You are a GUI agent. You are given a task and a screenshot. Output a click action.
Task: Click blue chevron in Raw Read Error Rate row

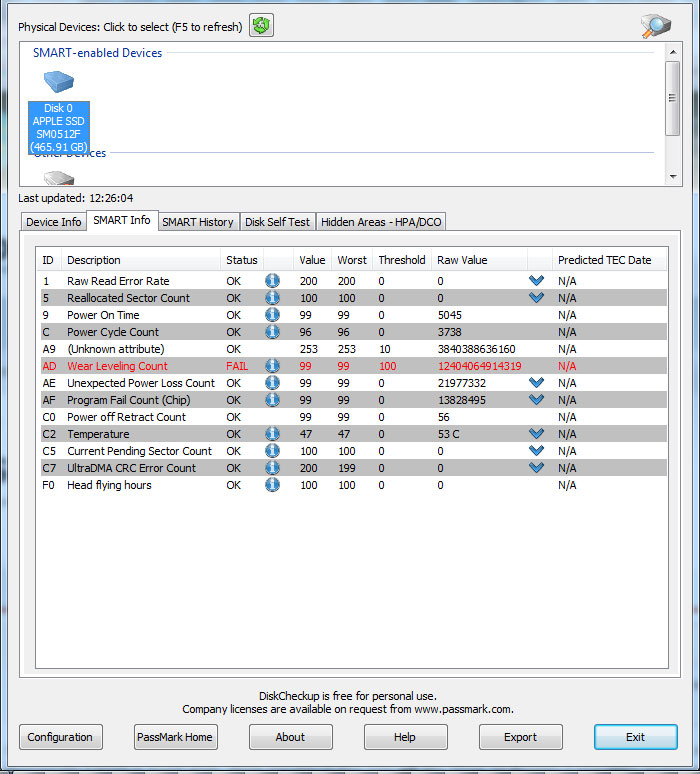pos(536,280)
